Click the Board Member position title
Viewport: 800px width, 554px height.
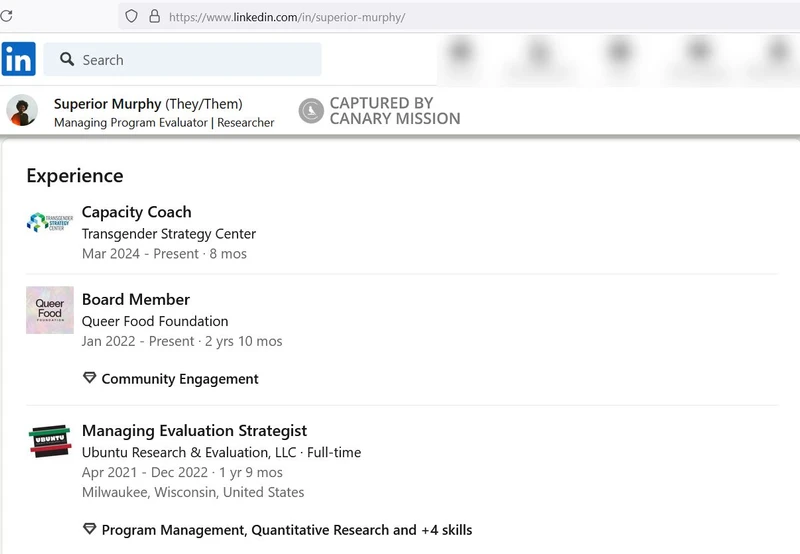coord(136,299)
